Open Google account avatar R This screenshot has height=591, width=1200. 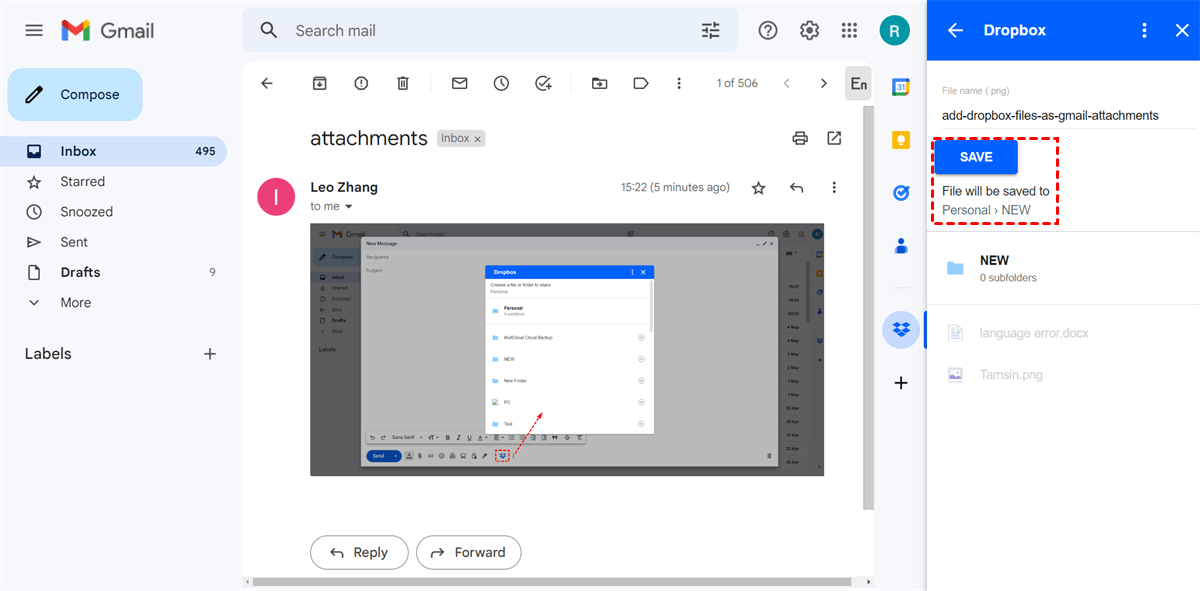[x=894, y=30]
